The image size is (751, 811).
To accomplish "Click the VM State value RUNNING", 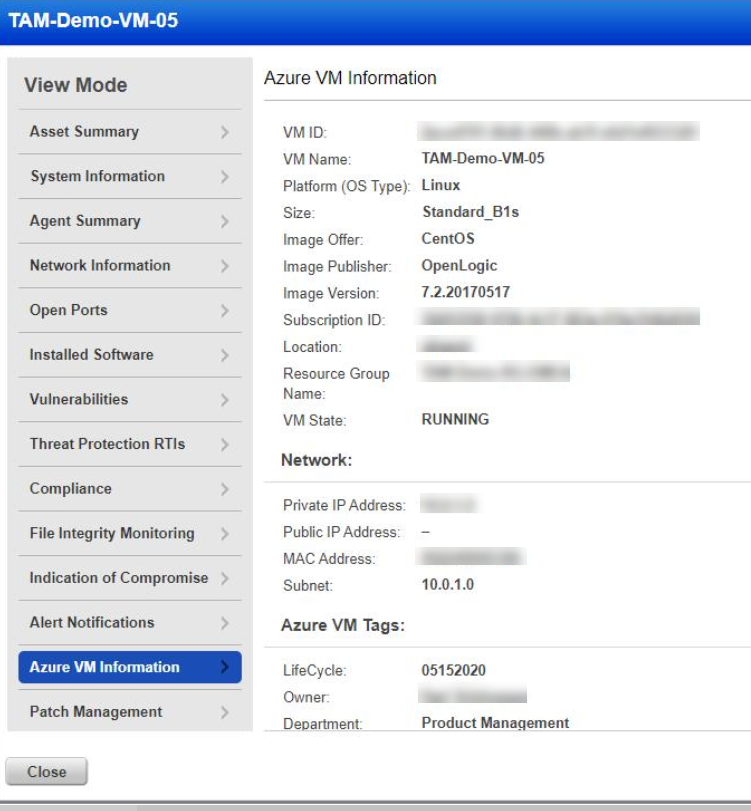I will coord(455,419).
